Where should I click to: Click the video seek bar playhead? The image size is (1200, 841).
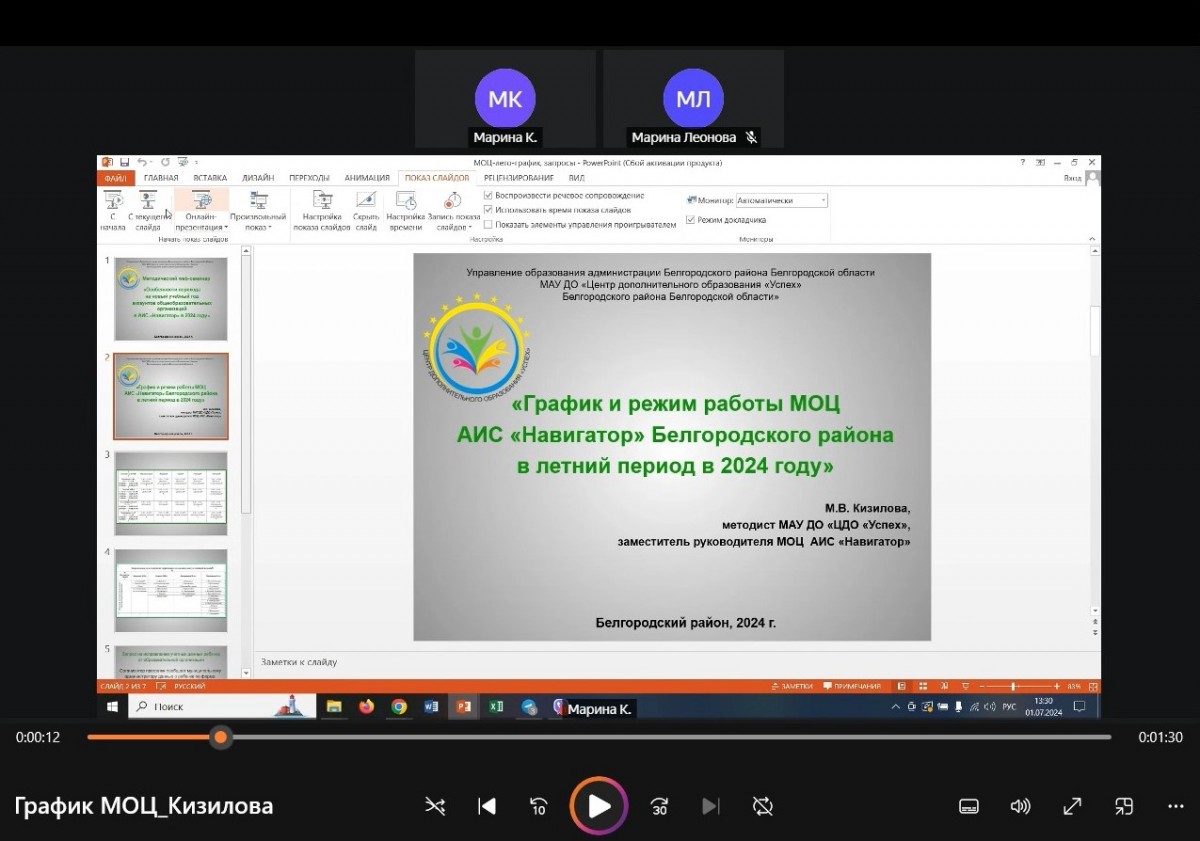pyautogui.click(x=221, y=737)
